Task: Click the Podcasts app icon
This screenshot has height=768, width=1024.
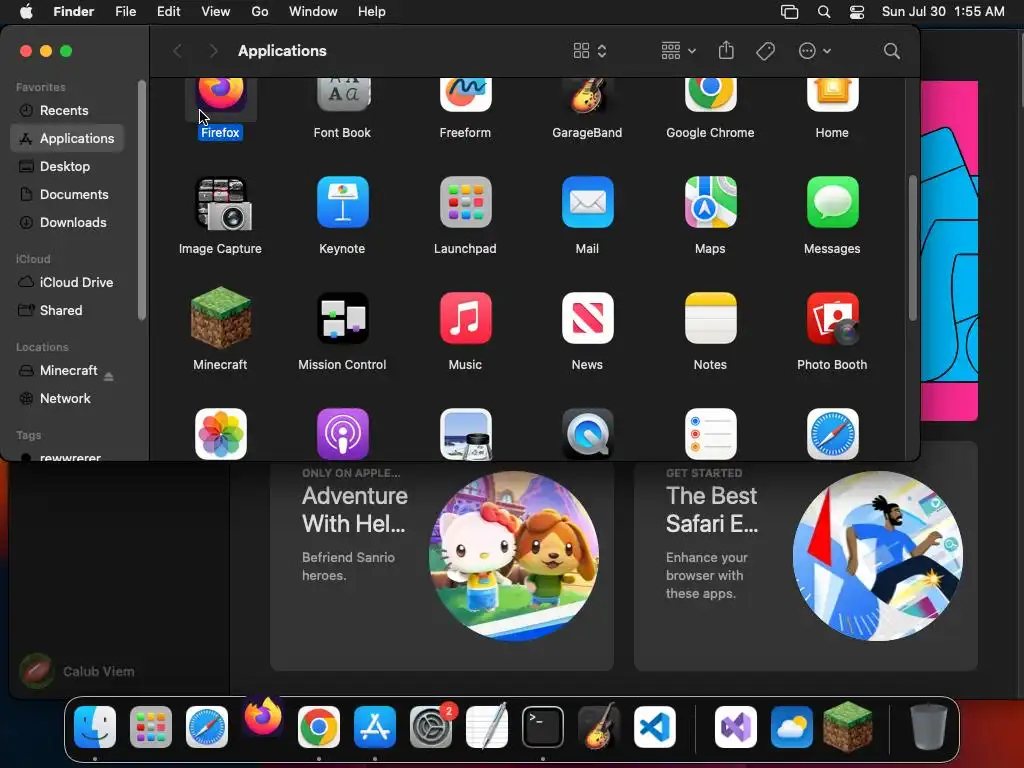Action: 343,434
